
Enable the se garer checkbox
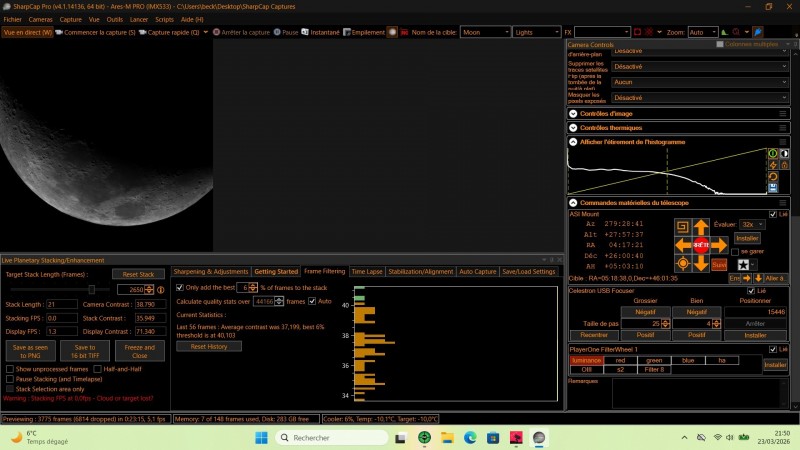[735, 252]
